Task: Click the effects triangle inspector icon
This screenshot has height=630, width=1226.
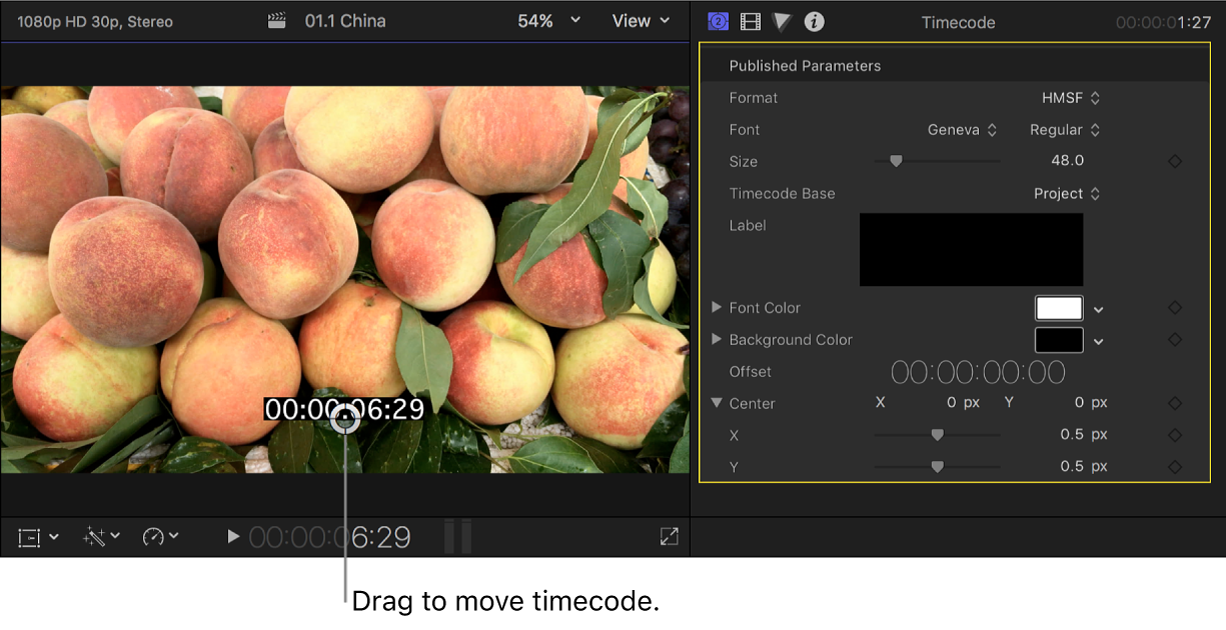Action: click(x=781, y=21)
